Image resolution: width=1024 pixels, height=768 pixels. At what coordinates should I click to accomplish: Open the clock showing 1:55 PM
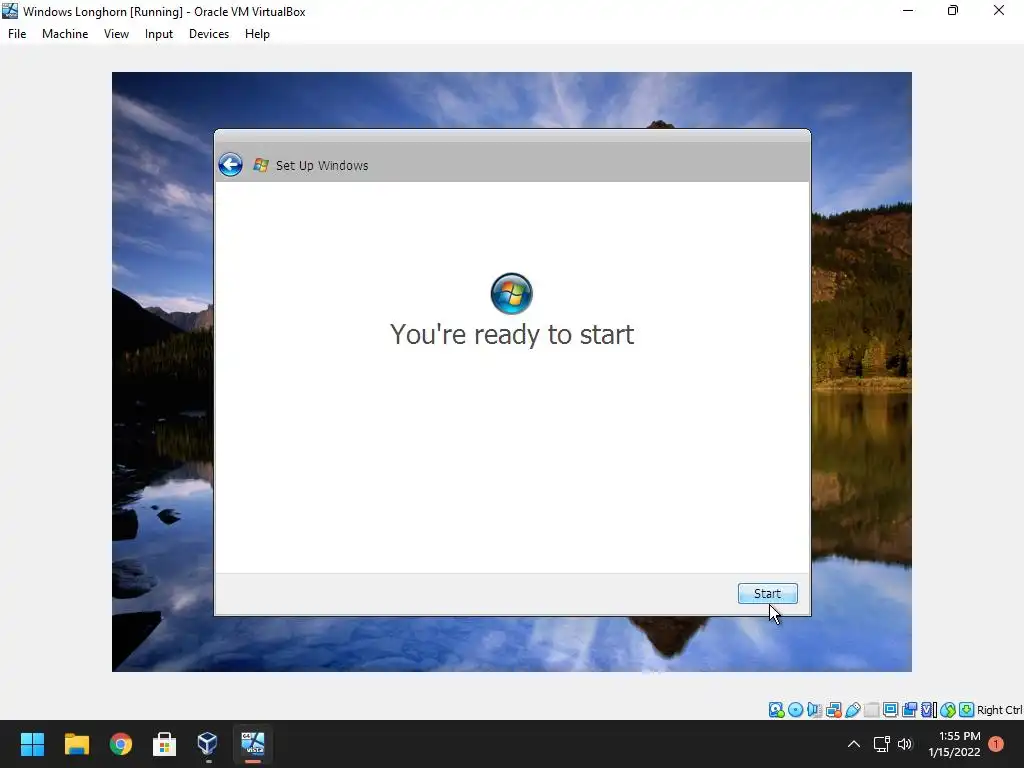(954, 744)
